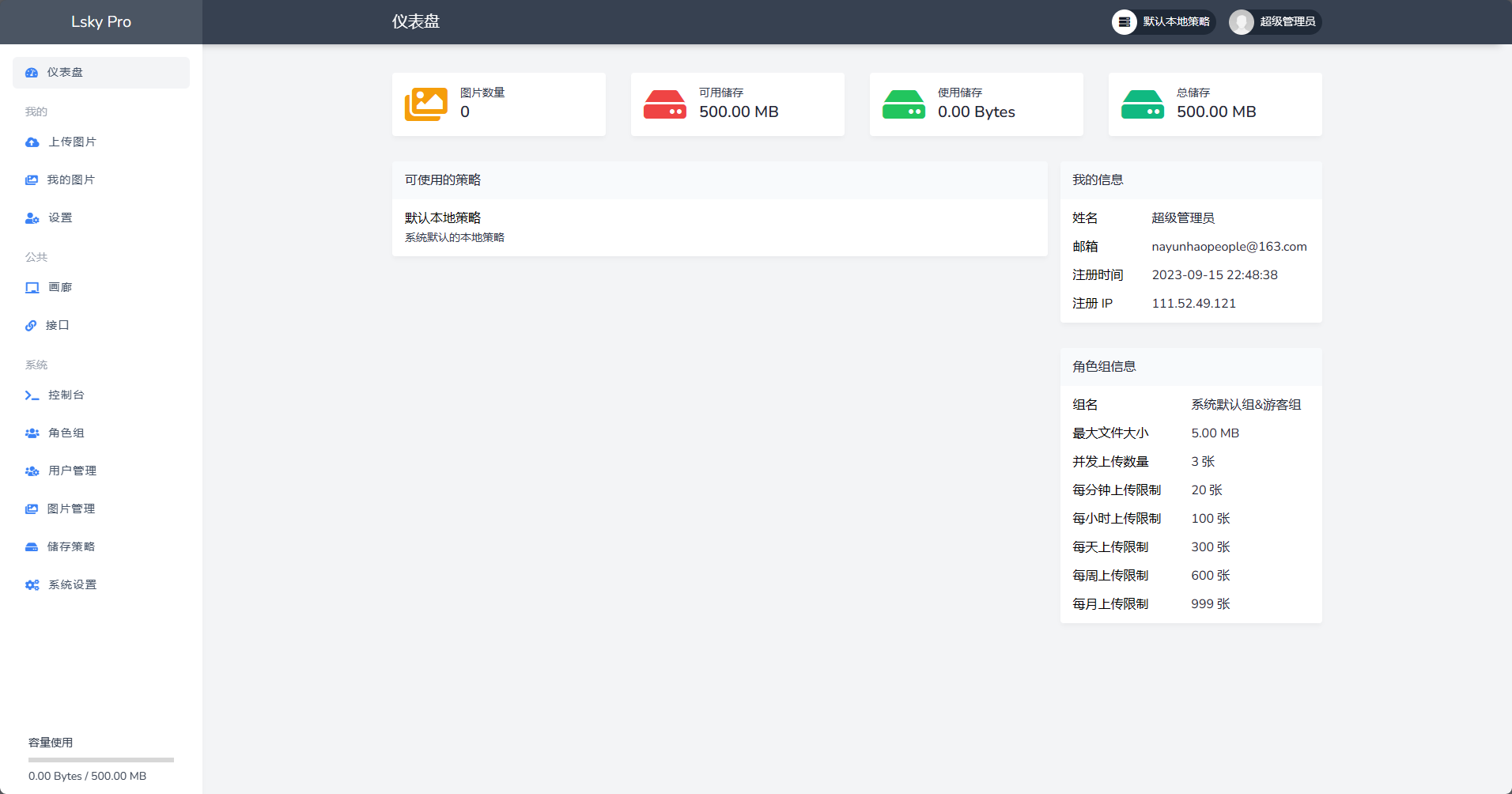
Task: Click the API link chain icon
Action: point(31,326)
